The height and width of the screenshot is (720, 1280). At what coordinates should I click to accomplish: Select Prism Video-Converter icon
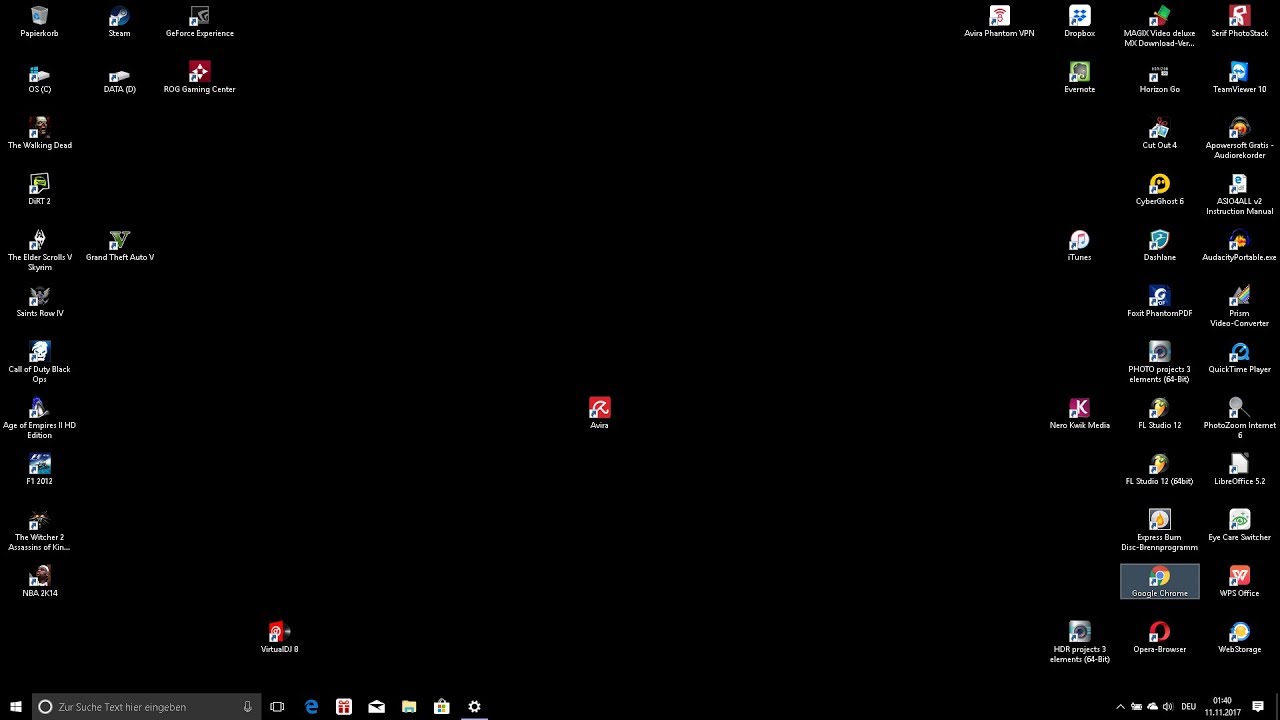point(1239,306)
